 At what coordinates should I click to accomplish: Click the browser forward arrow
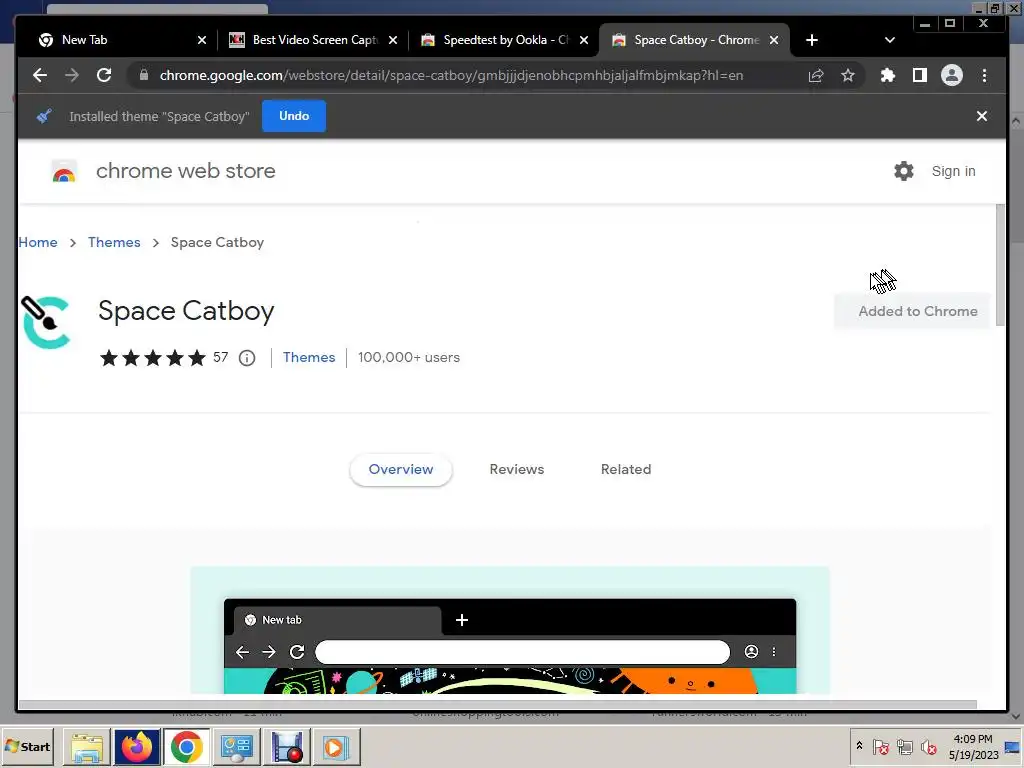pos(72,76)
